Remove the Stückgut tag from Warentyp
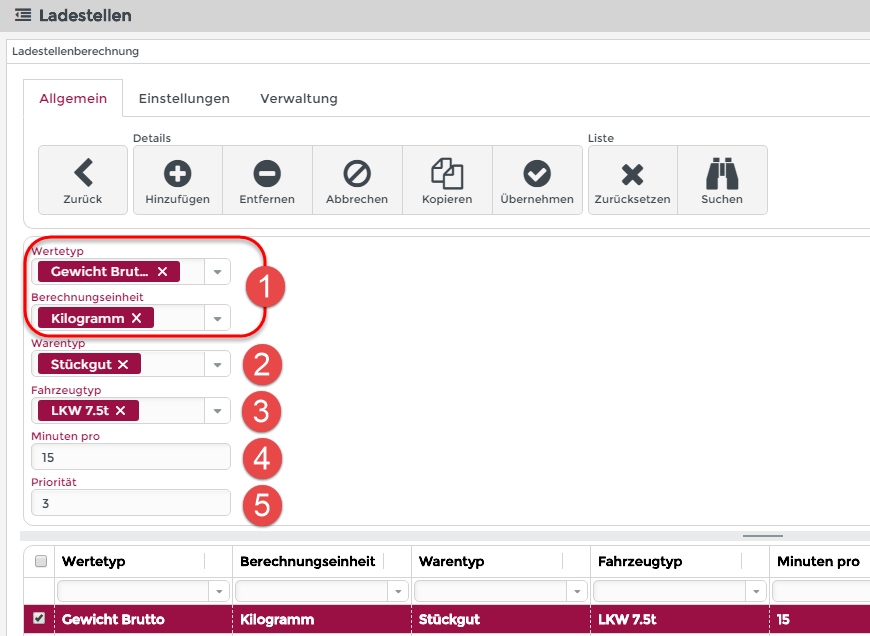This screenshot has height=636, width=870. pos(123,364)
